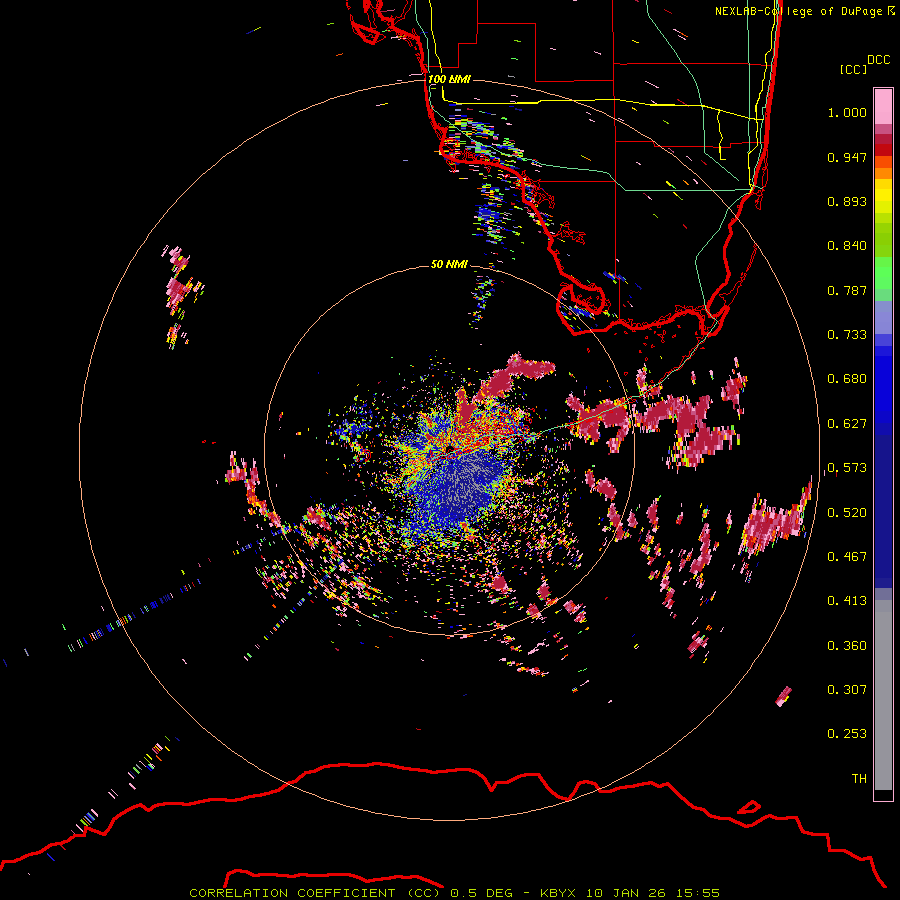Click the 0.947 color scale label
This screenshot has height=900, width=900.
[847, 157]
